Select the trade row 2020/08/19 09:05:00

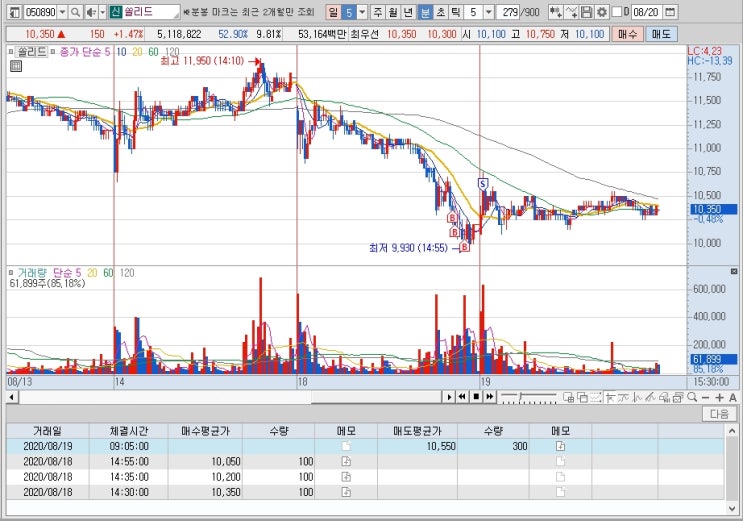(365, 446)
